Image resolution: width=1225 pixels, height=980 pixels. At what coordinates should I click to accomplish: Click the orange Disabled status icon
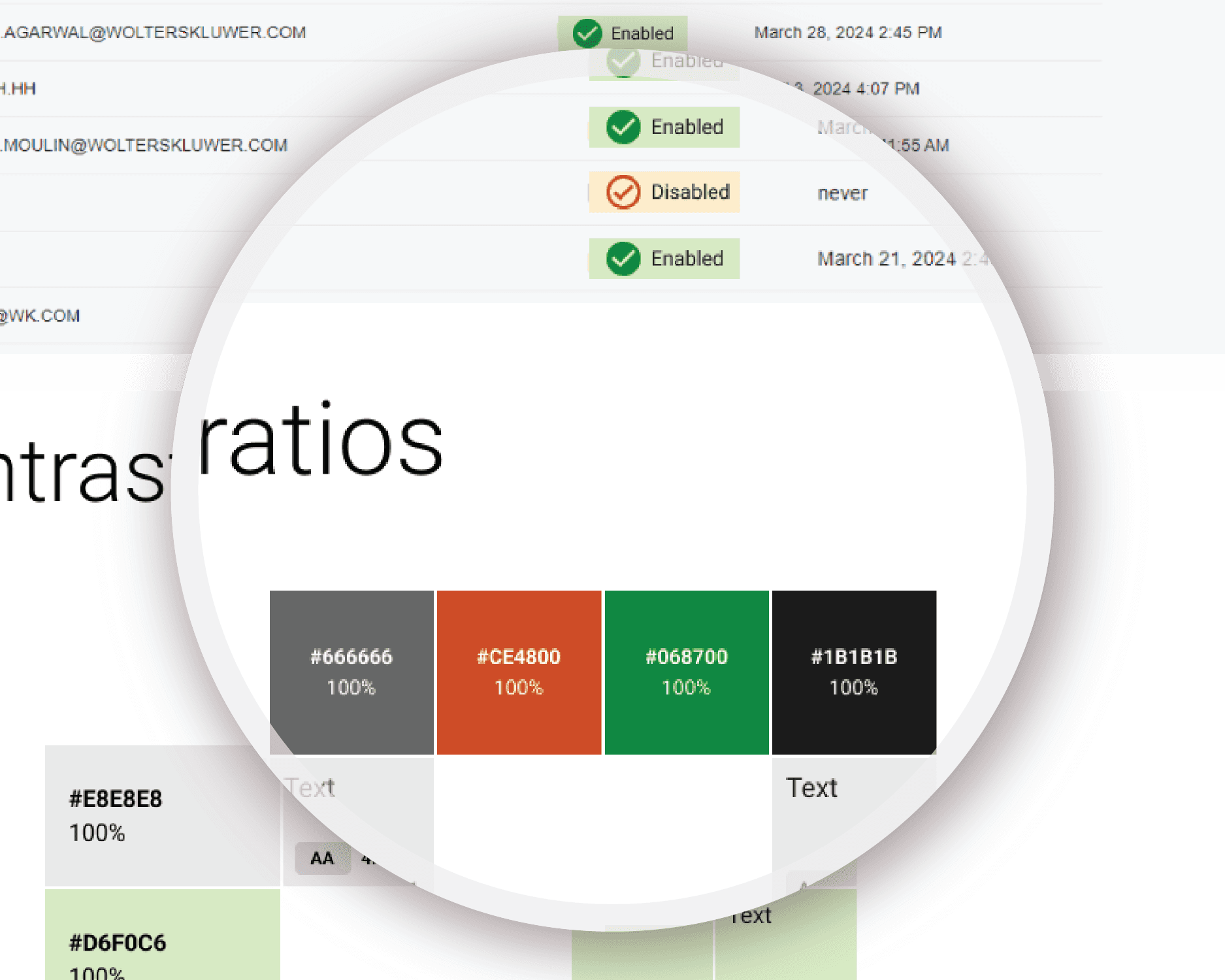(x=623, y=192)
